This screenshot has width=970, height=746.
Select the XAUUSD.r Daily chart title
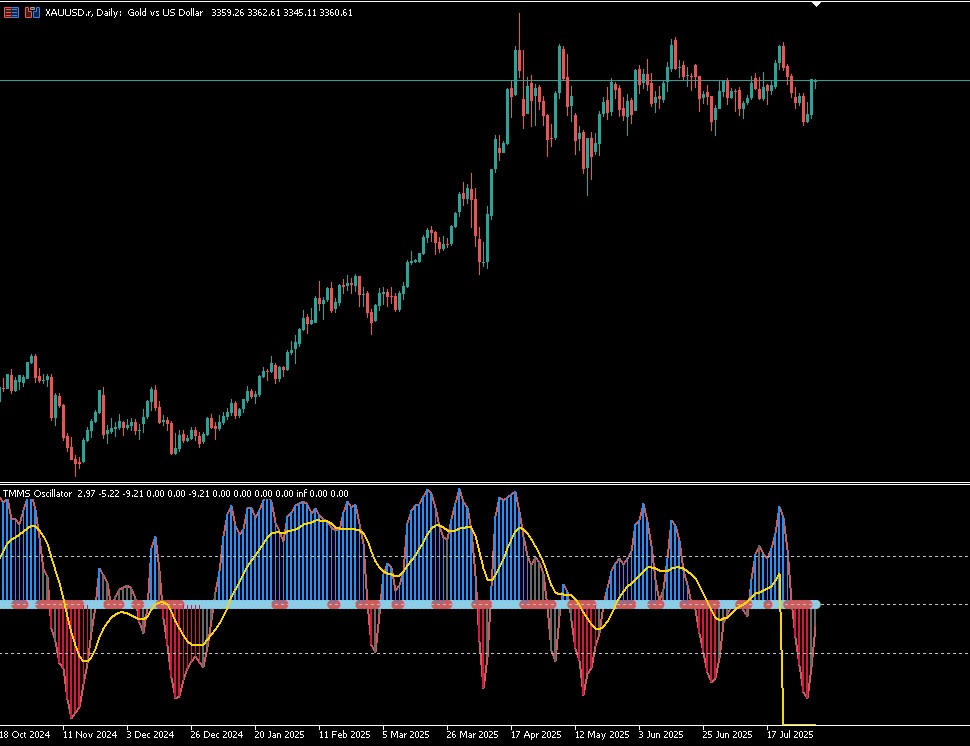pos(124,12)
